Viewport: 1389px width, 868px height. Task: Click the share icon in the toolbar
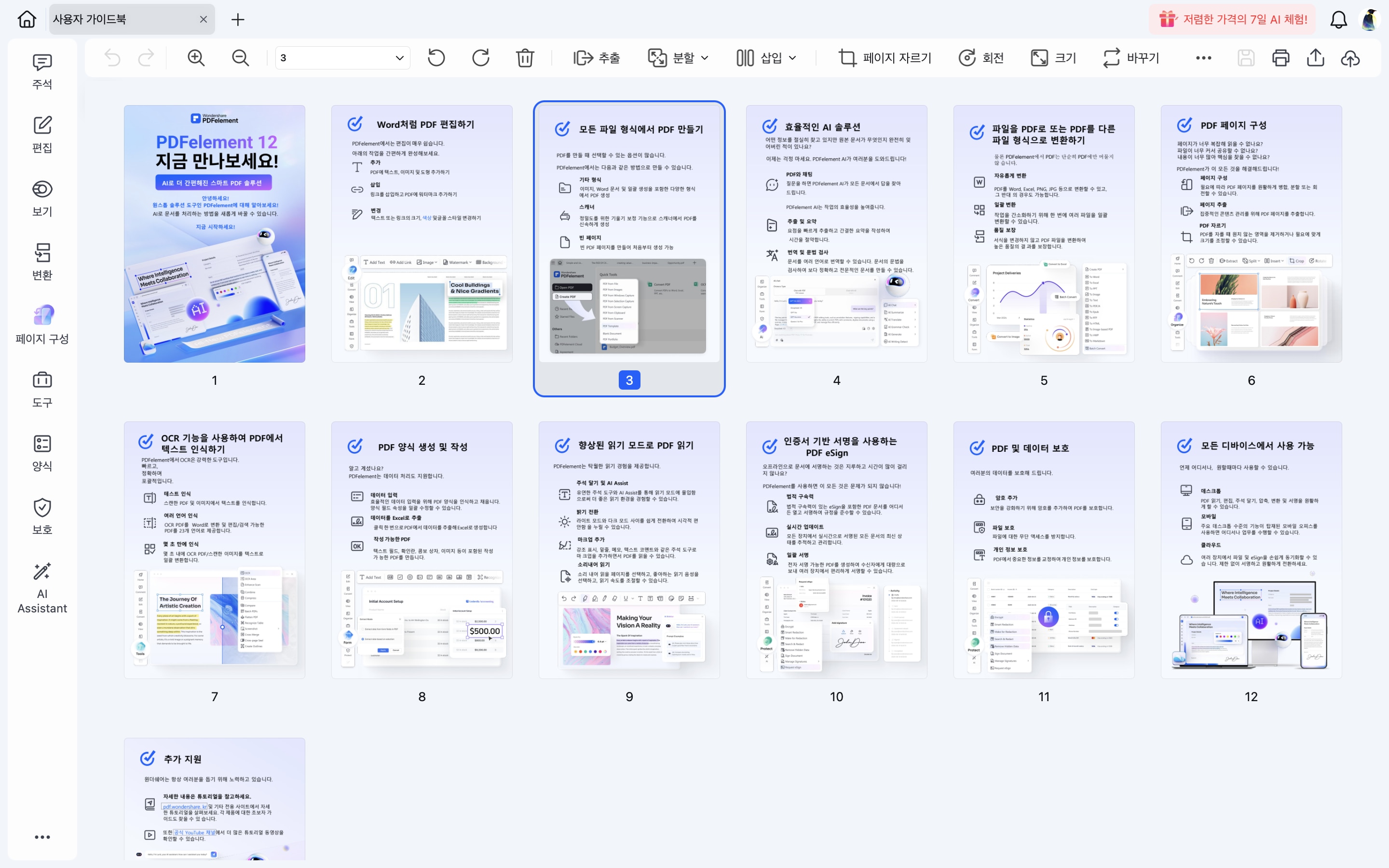[1315, 58]
